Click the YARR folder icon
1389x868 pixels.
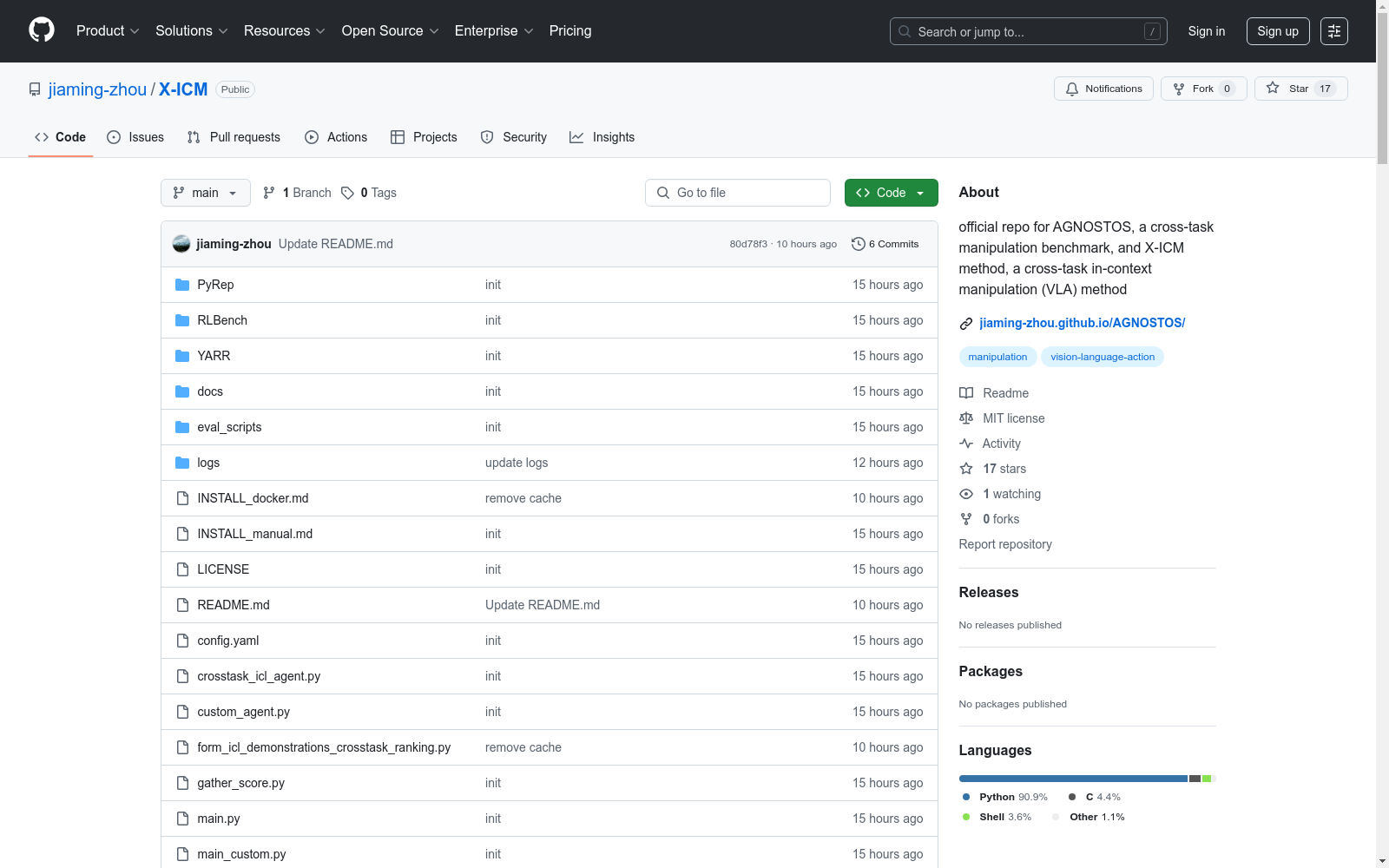(x=182, y=356)
